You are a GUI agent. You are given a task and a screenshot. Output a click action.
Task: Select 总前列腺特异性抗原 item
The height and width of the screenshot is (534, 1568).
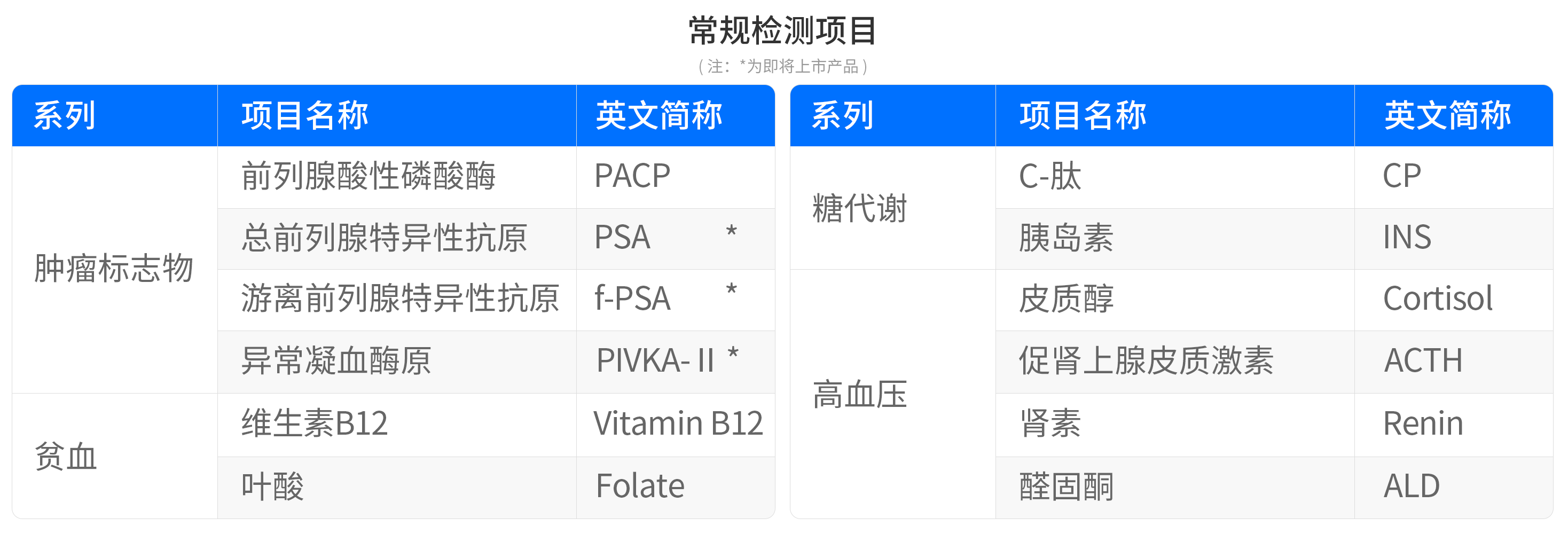click(x=384, y=238)
